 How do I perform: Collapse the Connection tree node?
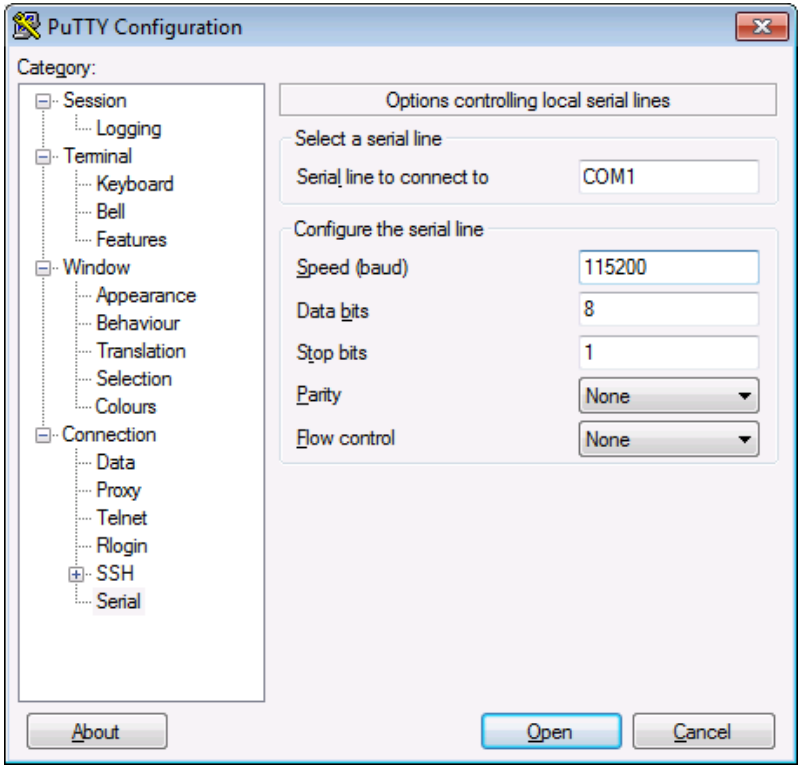pyautogui.click(x=43, y=435)
